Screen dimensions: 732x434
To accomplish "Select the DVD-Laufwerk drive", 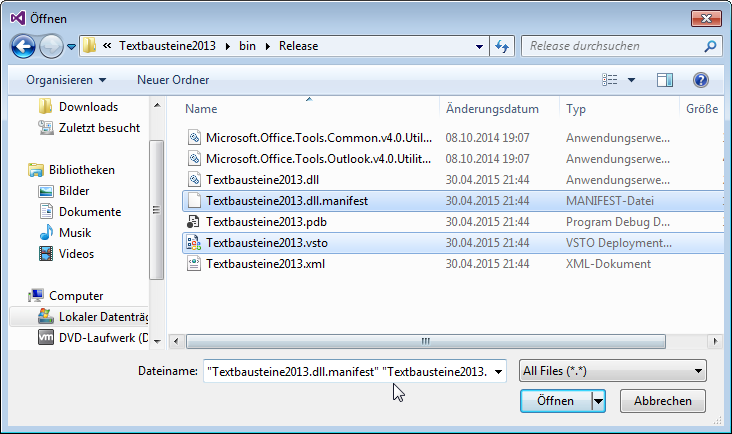I will click(x=103, y=338).
